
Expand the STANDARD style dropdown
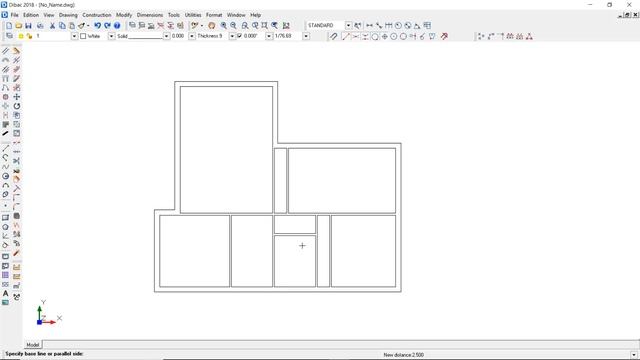(348, 25)
